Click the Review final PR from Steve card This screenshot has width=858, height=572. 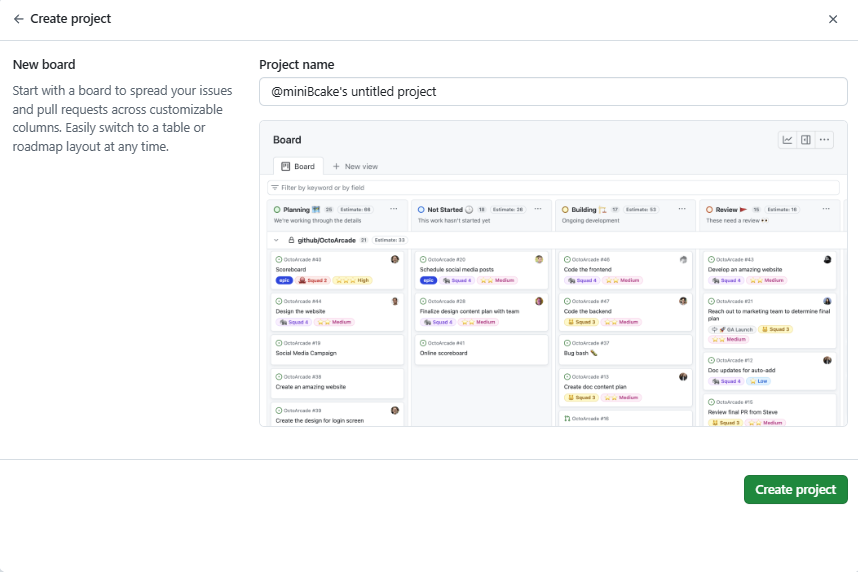pos(769,411)
